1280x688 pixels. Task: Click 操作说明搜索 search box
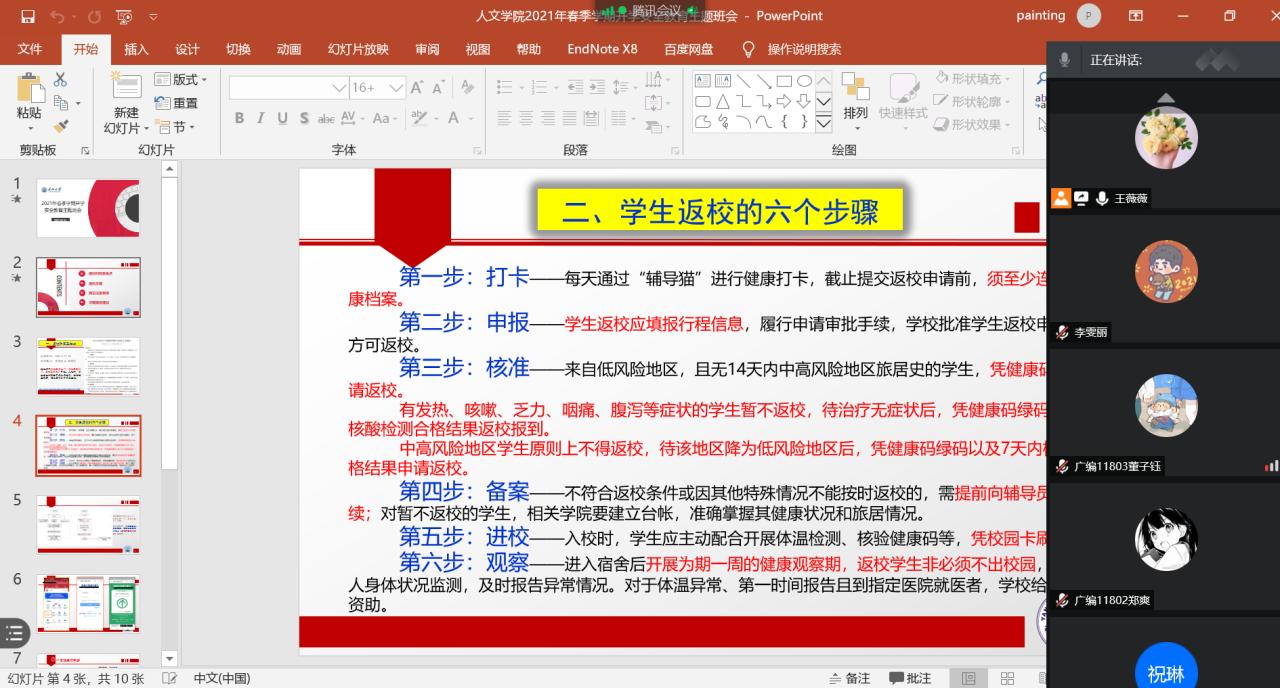(803, 49)
